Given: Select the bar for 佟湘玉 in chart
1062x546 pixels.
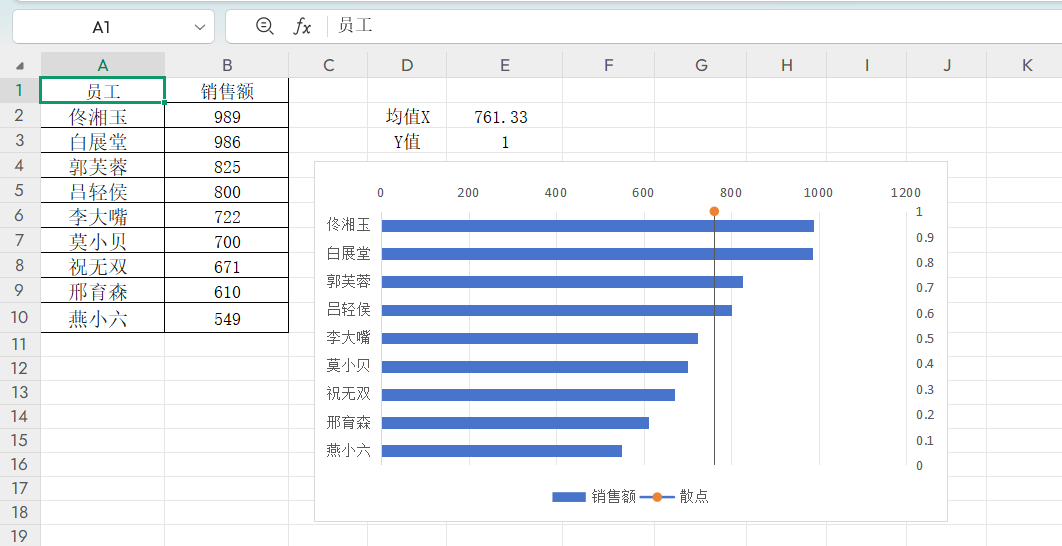Looking at the screenshot, I should click(597, 226).
